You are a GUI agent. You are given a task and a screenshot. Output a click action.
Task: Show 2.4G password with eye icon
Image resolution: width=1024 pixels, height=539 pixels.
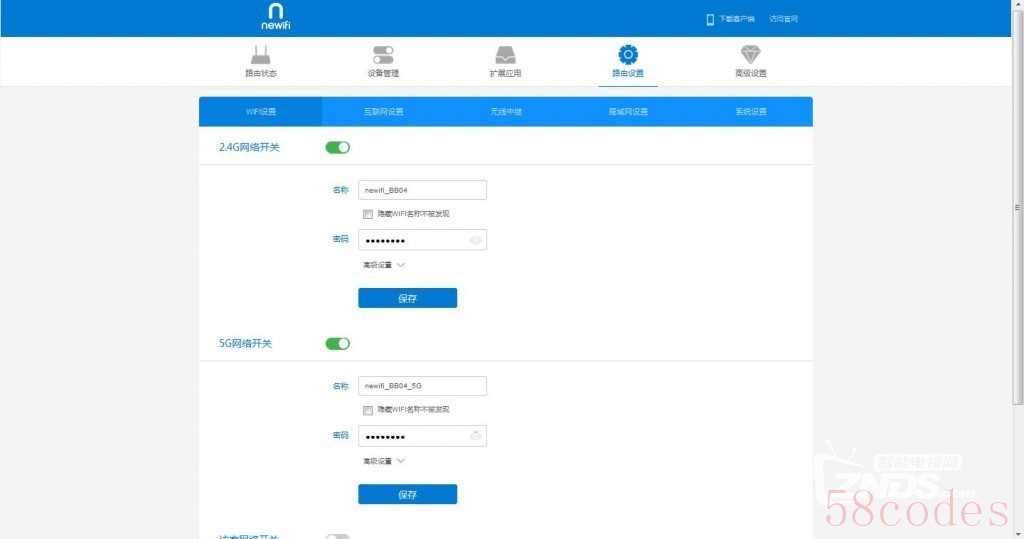[x=476, y=240]
